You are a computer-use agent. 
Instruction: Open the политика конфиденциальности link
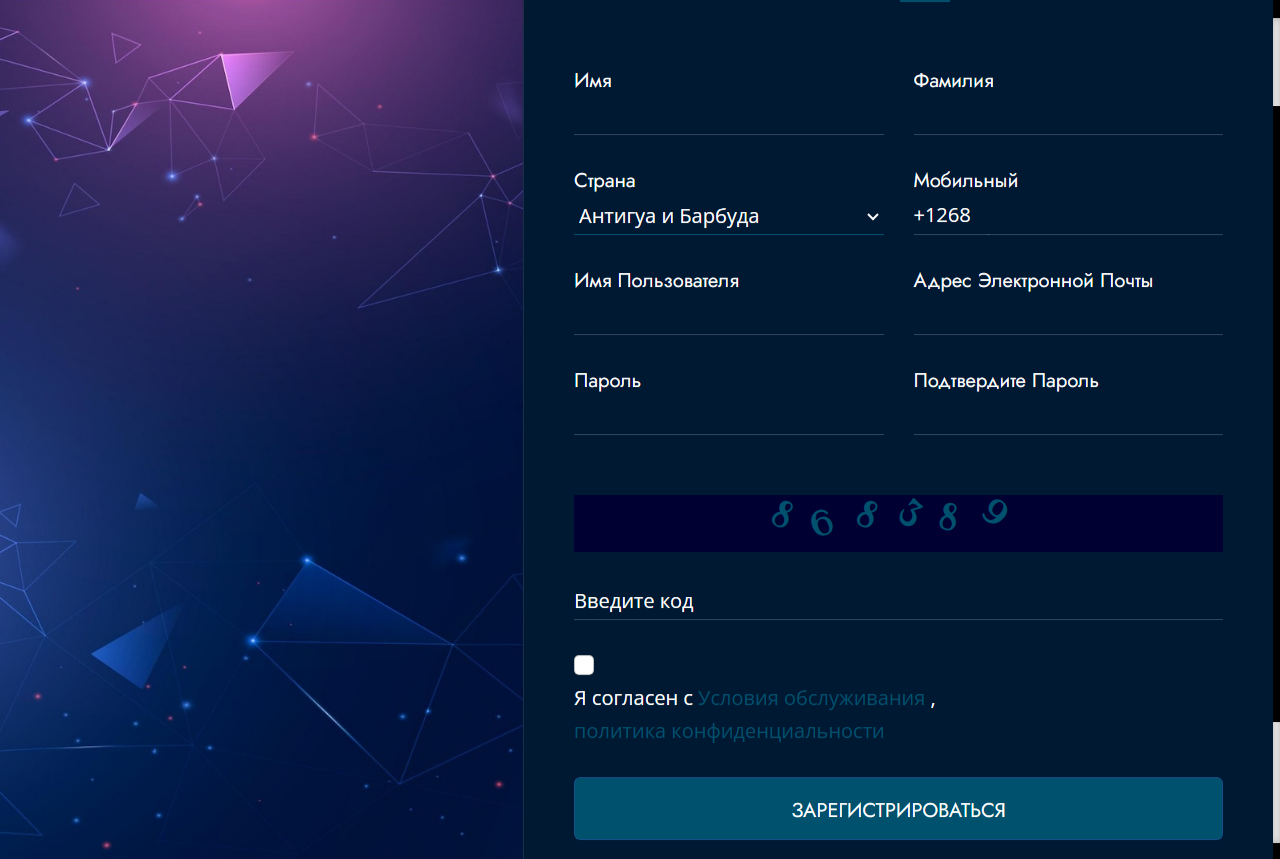pos(729,731)
